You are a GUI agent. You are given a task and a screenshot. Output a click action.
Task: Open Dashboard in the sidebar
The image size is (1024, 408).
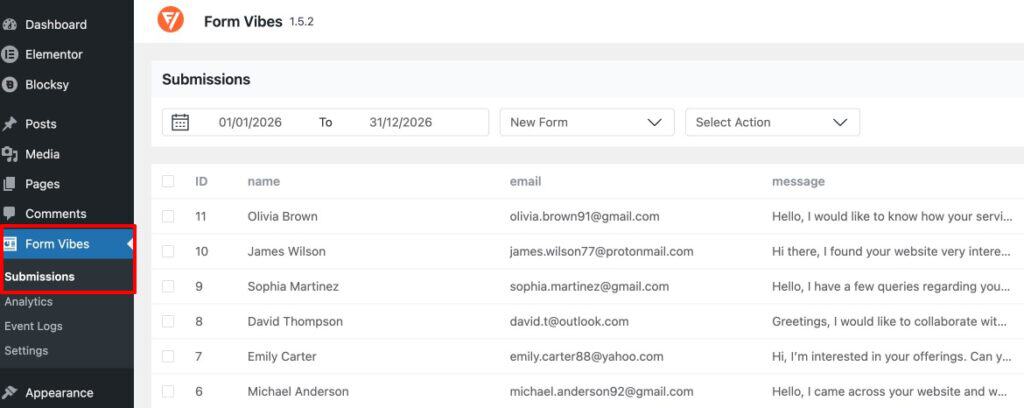tap(56, 25)
